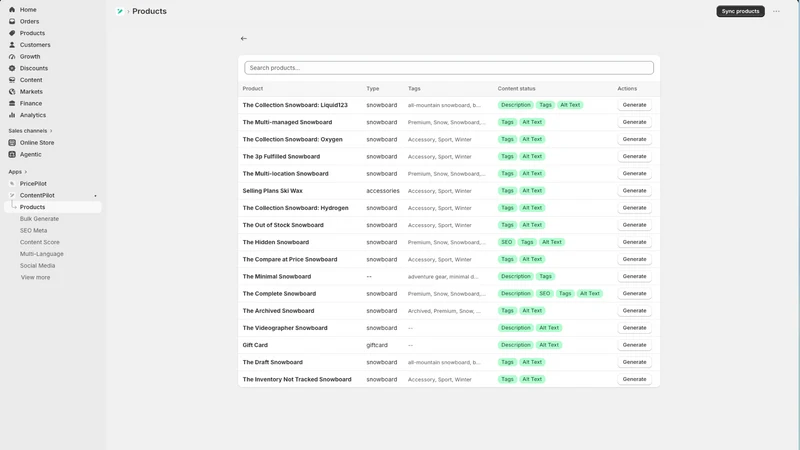Click the pin dot next to ContentPilot

[x=95, y=196]
